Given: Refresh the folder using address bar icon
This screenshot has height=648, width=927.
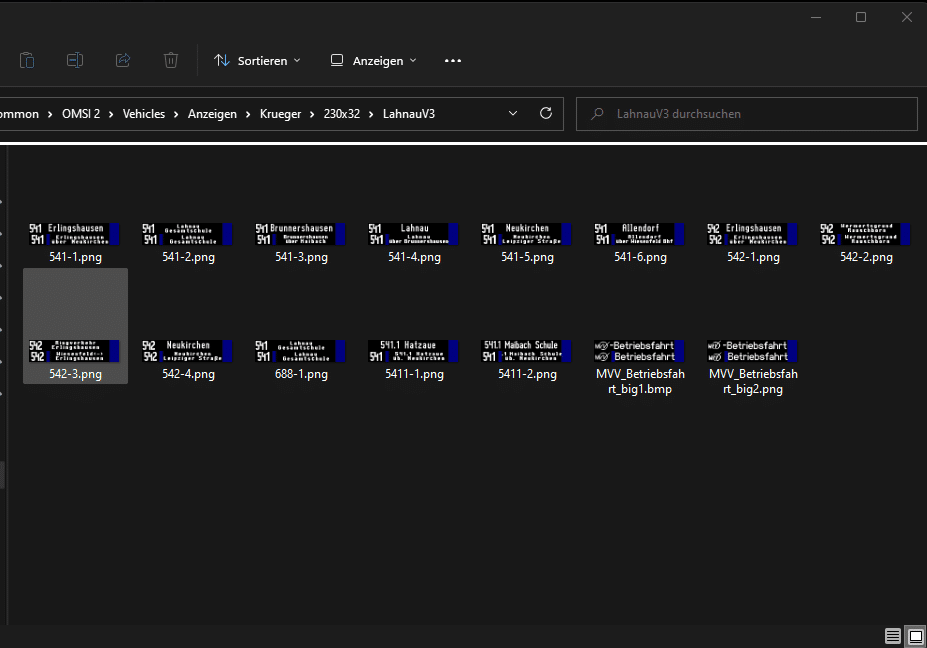Looking at the screenshot, I should [546, 114].
